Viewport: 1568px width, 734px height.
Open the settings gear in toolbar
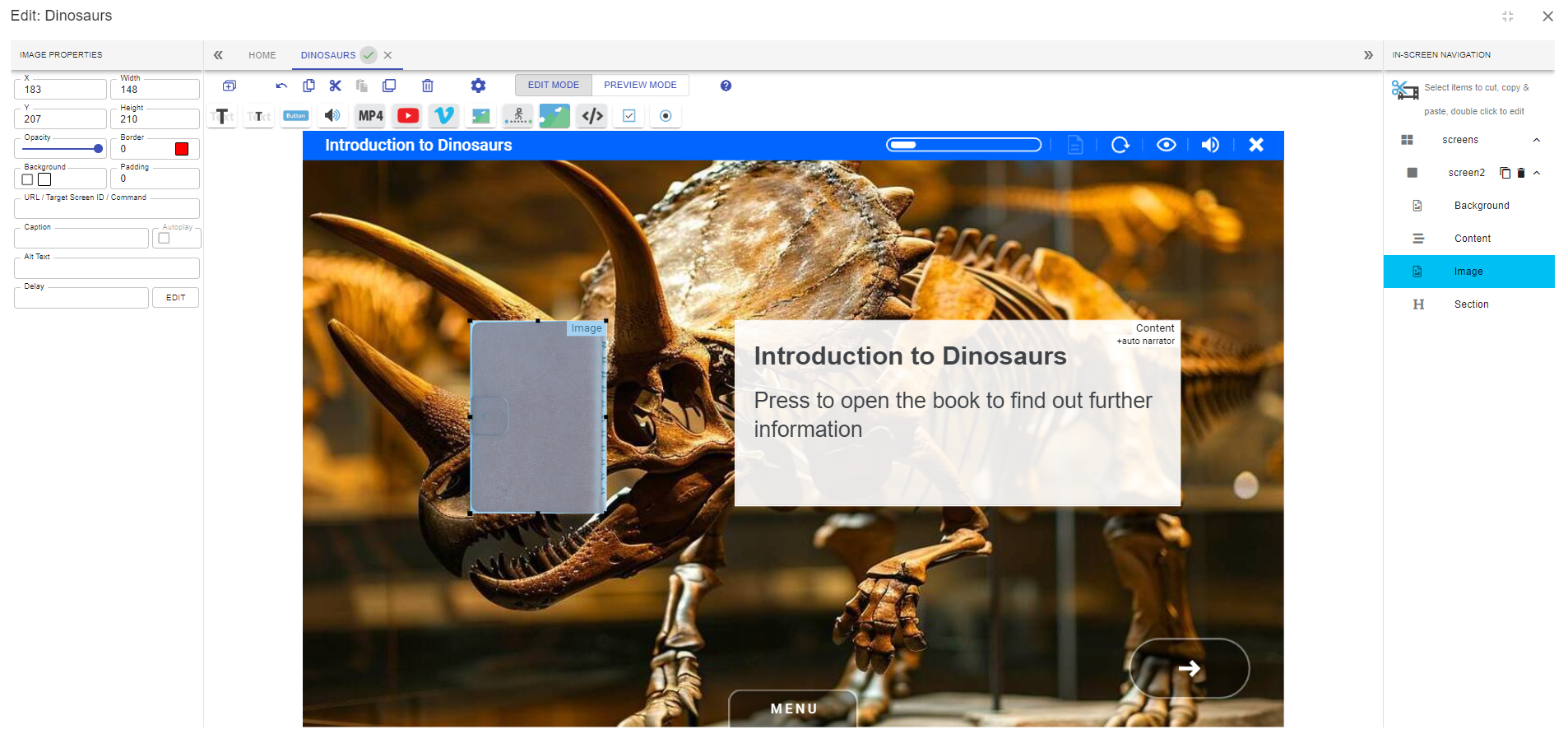click(478, 86)
